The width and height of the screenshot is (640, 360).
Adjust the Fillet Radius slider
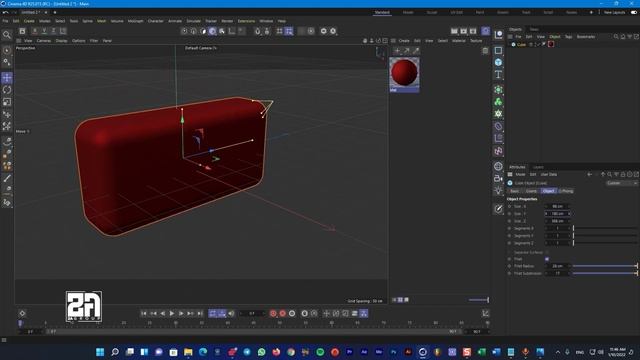click(605, 266)
